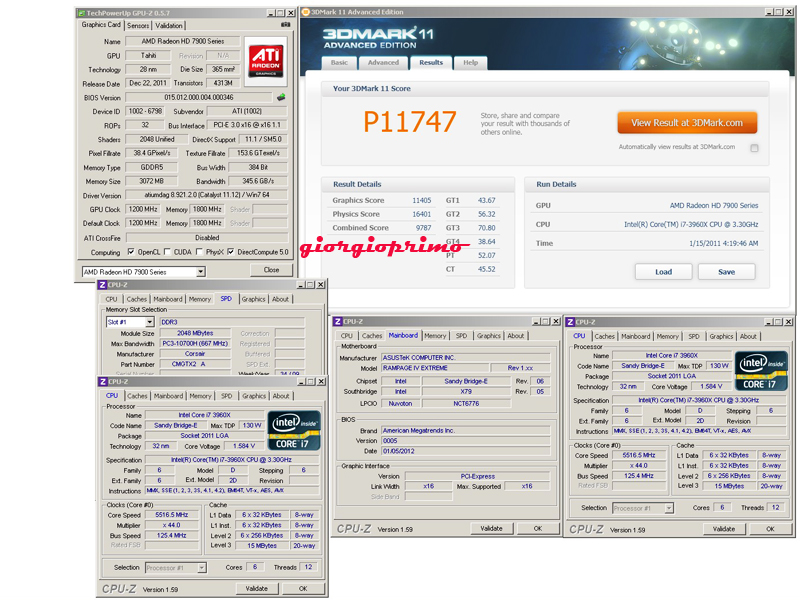
Task: Open Processor #1 dropdown in CPU-Z overlapping SPD window
Action: click(x=202, y=568)
